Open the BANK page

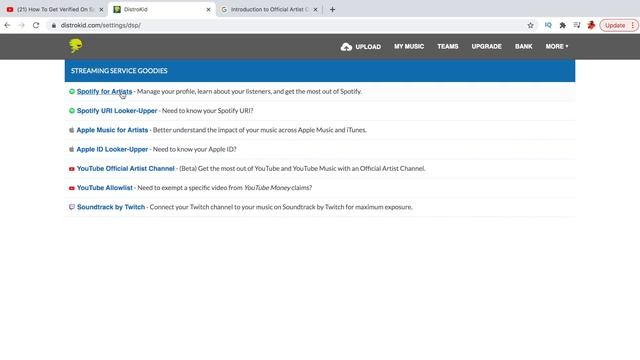point(524,47)
